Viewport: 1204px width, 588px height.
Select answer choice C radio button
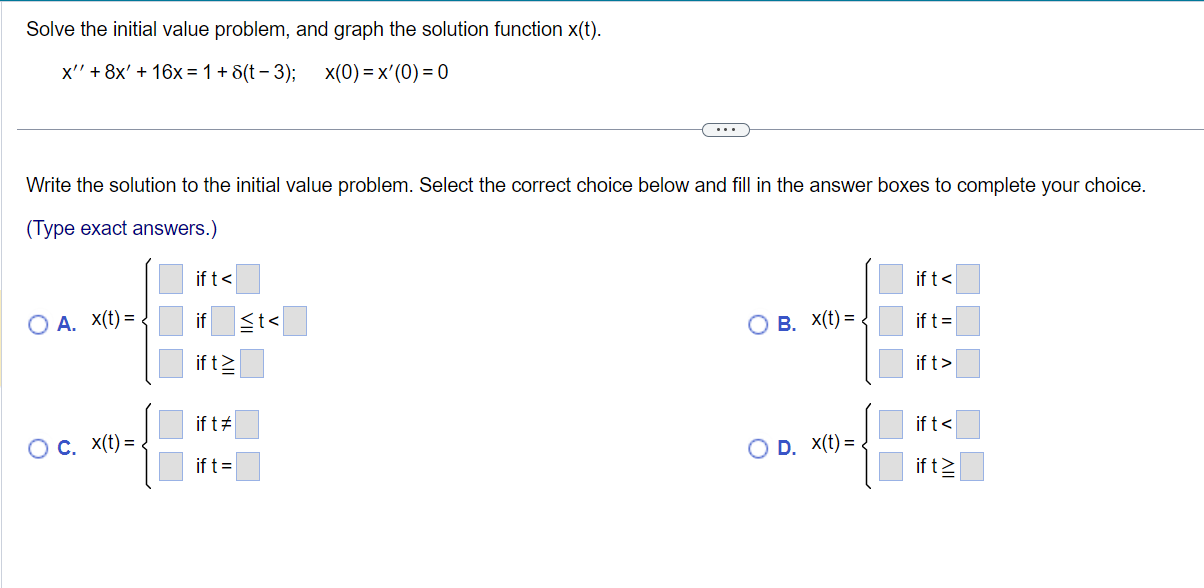coord(38,447)
